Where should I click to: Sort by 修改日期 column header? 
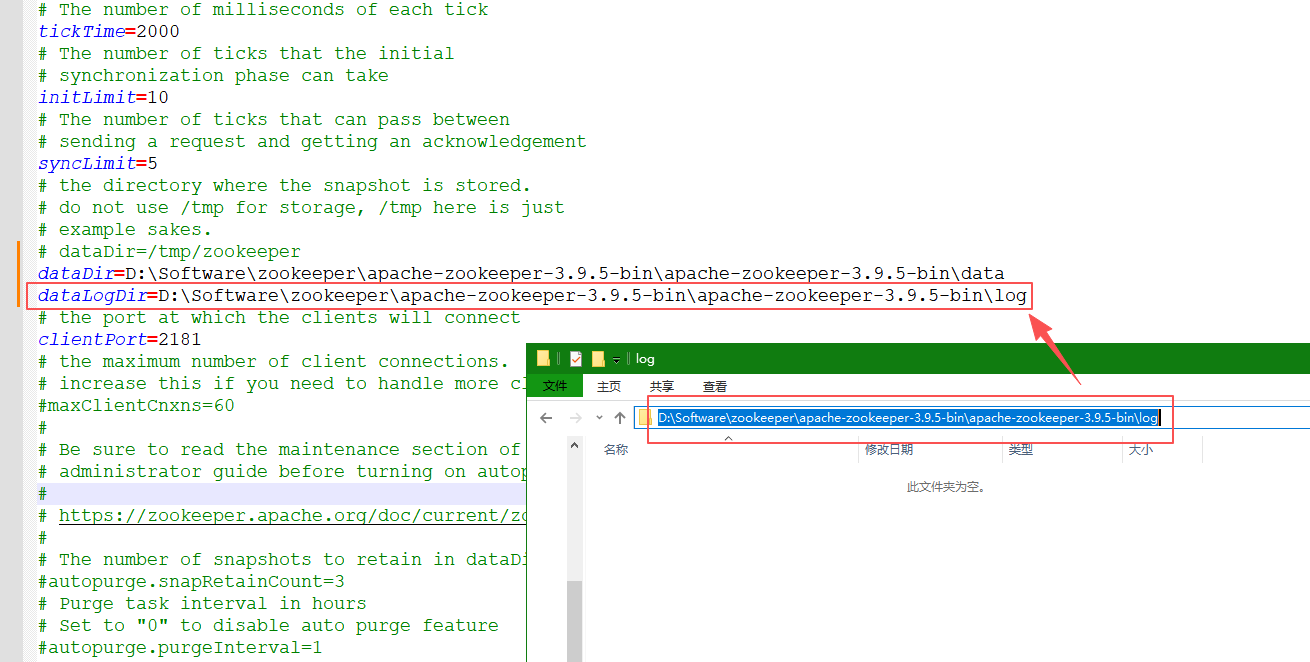click(887, 450)
